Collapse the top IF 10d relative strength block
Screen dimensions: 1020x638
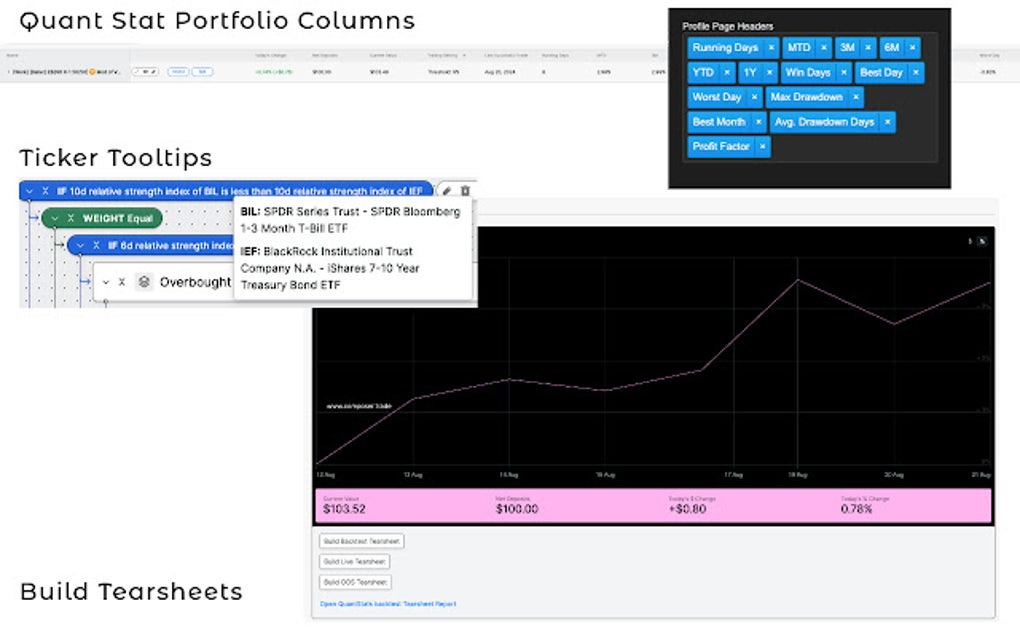click(x=29, y=190)
